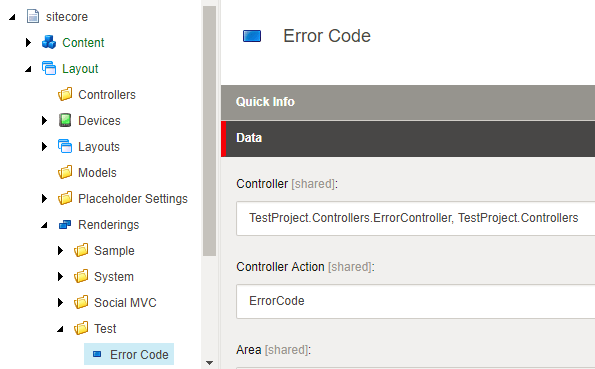Click the Controllers folder icon
The height and width of the screenshot is (369, 595).
(65, 94)
